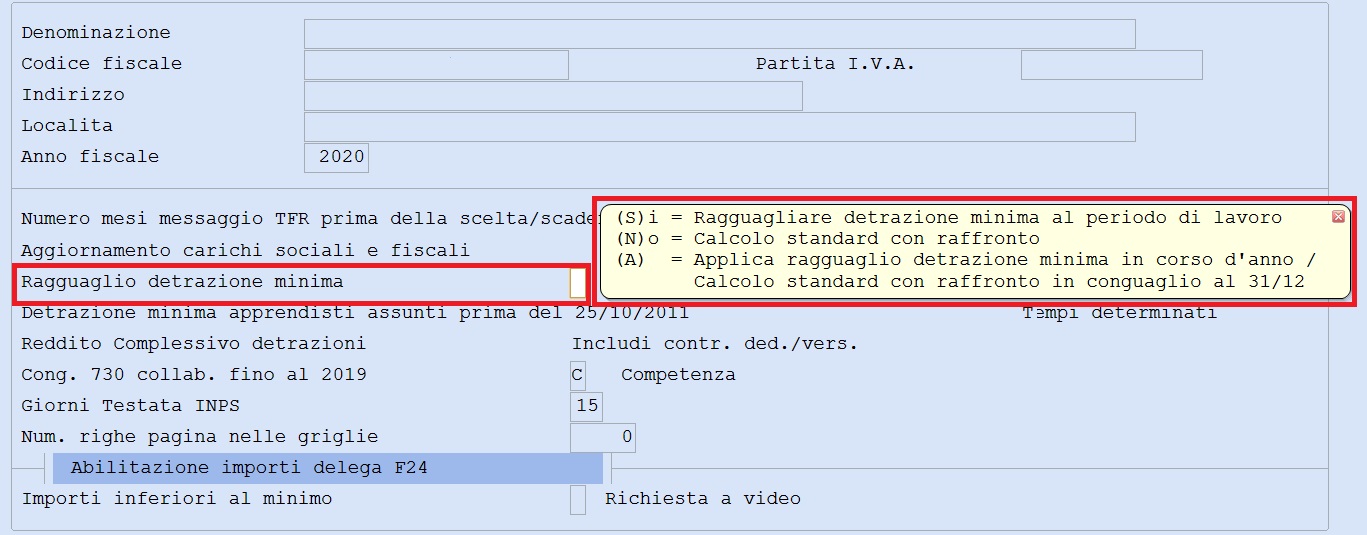Select the Cong. 730 collab. field containing C
This screenshot has width=1367, height=535.
click(x=578, y=375)
